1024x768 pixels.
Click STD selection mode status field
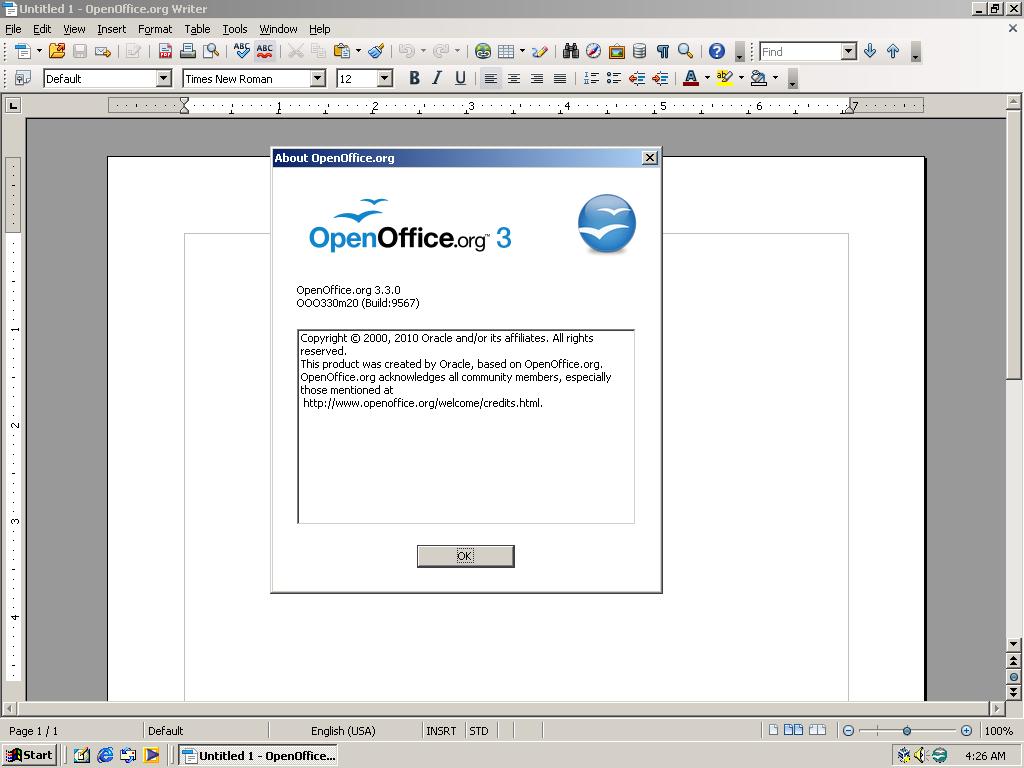tap(479, 731)
